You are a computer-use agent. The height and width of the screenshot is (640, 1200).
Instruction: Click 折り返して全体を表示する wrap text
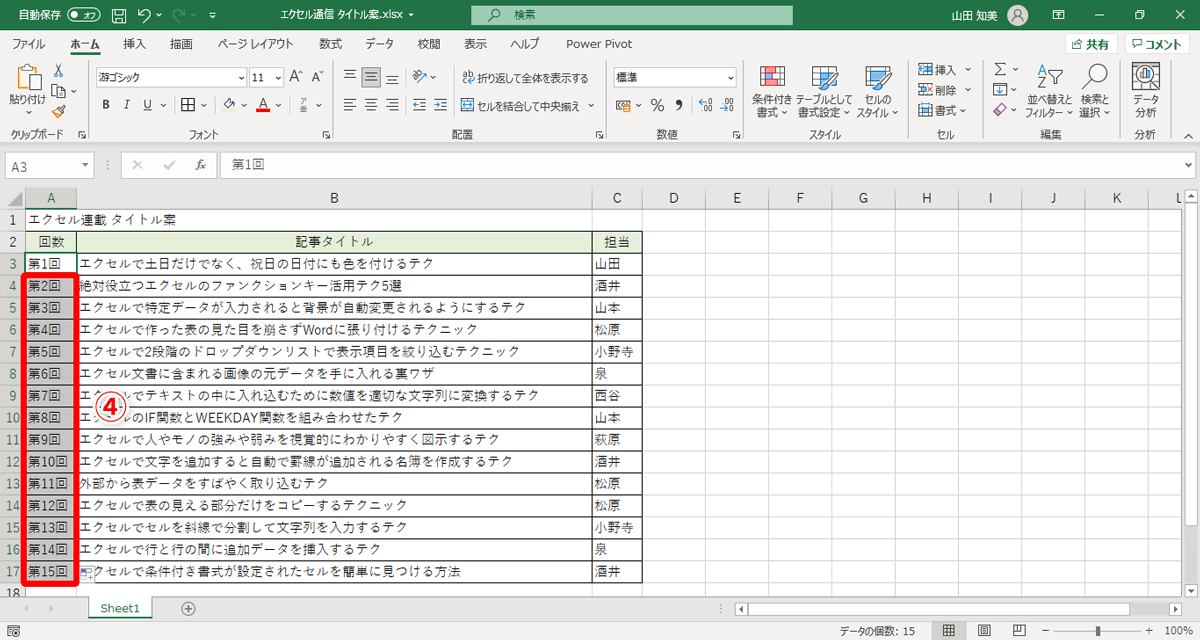[525, 78]
